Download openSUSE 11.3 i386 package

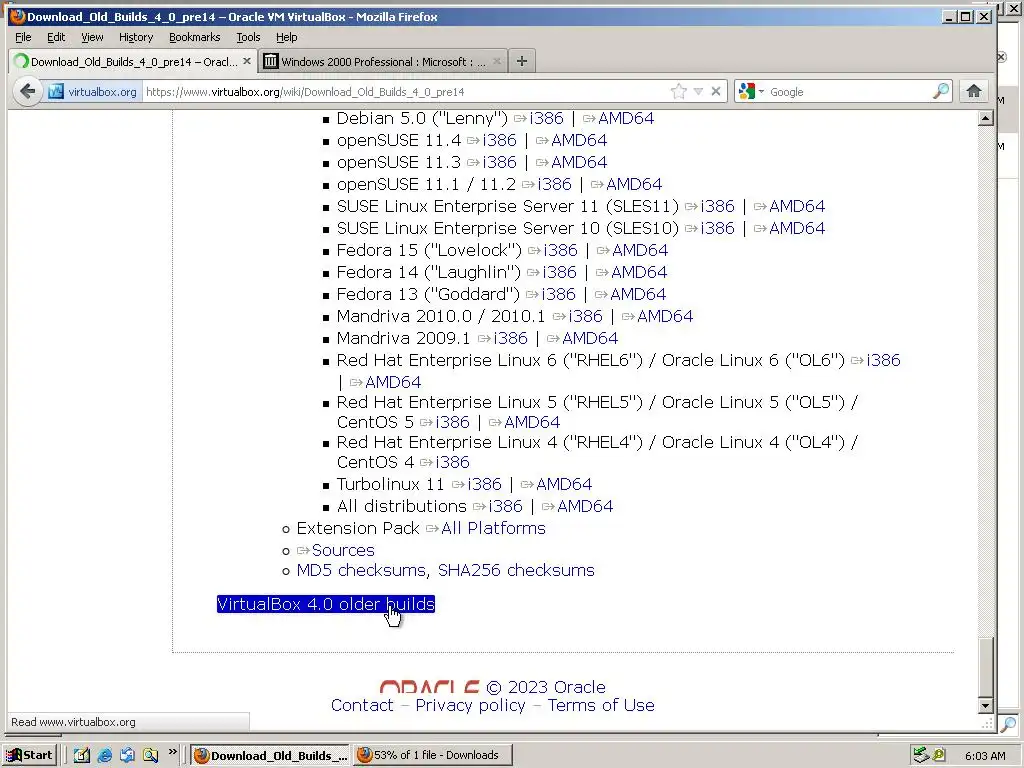pos(500,162)
